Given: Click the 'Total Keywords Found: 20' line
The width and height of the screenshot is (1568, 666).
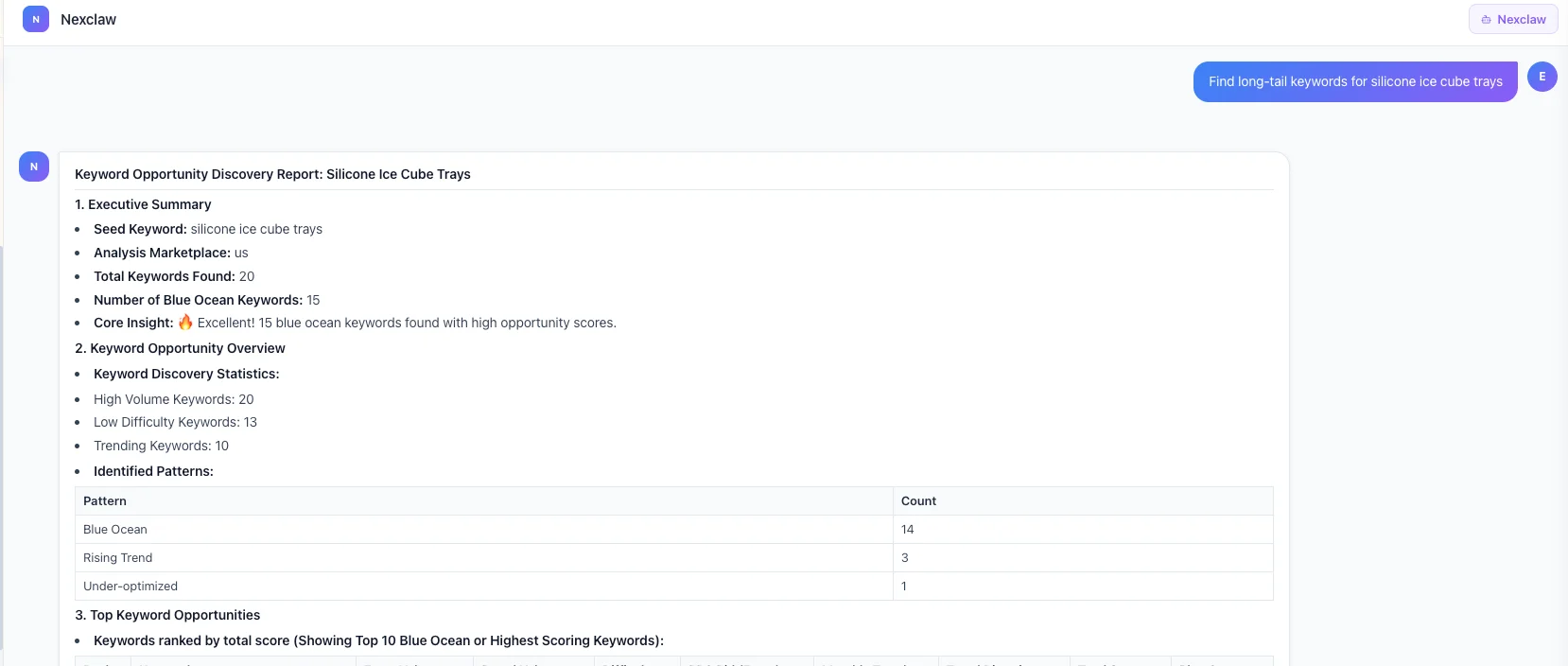Looking at the screenshot, I should (x=174, y=276).
